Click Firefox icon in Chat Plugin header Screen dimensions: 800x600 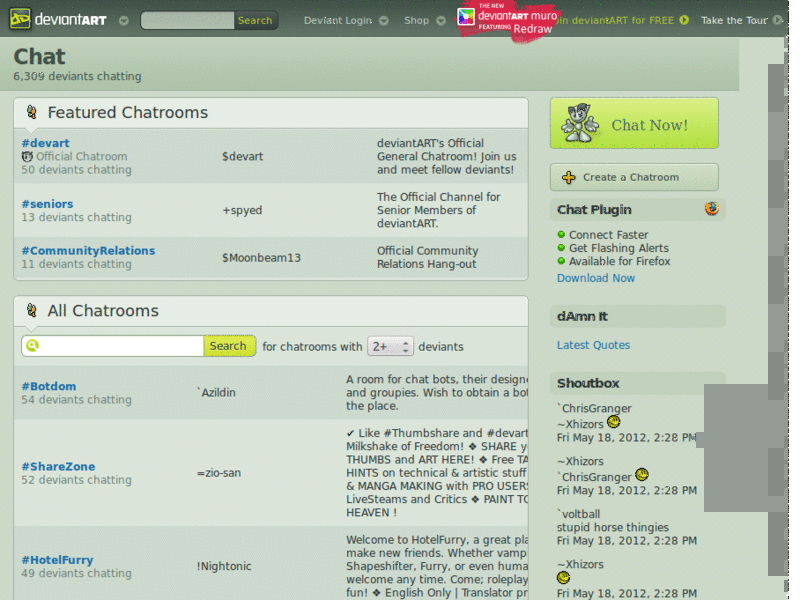pyautogui.click(x=711, y=208)
